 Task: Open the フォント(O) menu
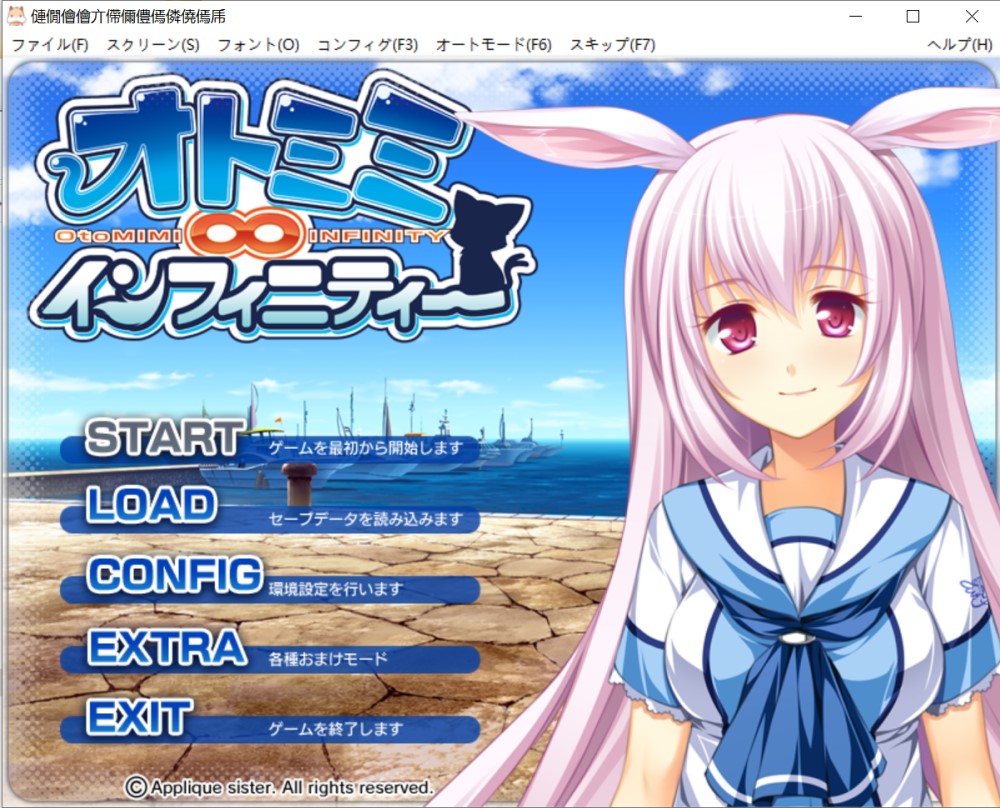(x=258, y=45)
